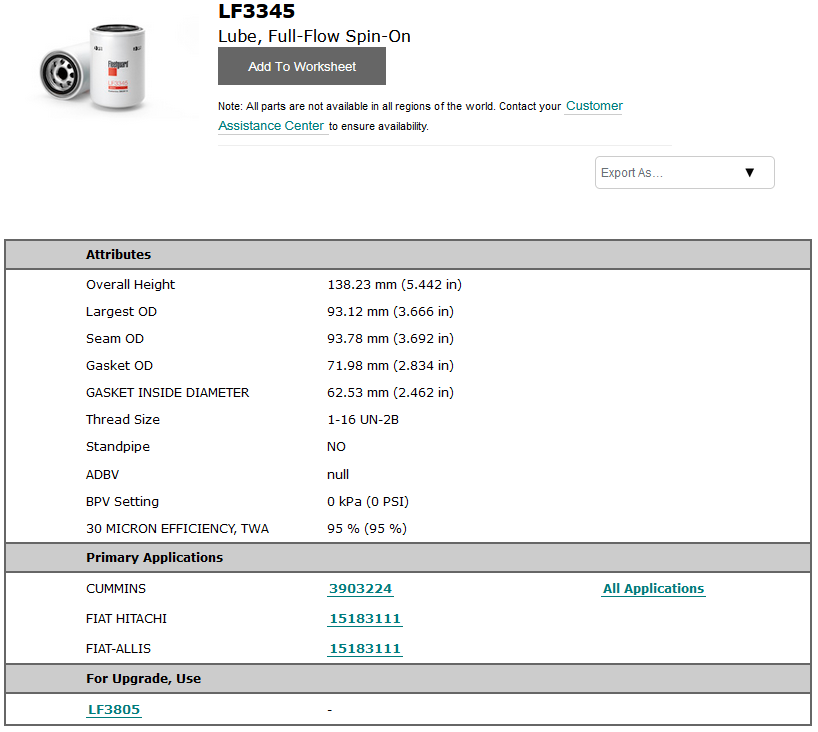Click the LF3345 product title

tap(253, 12)
